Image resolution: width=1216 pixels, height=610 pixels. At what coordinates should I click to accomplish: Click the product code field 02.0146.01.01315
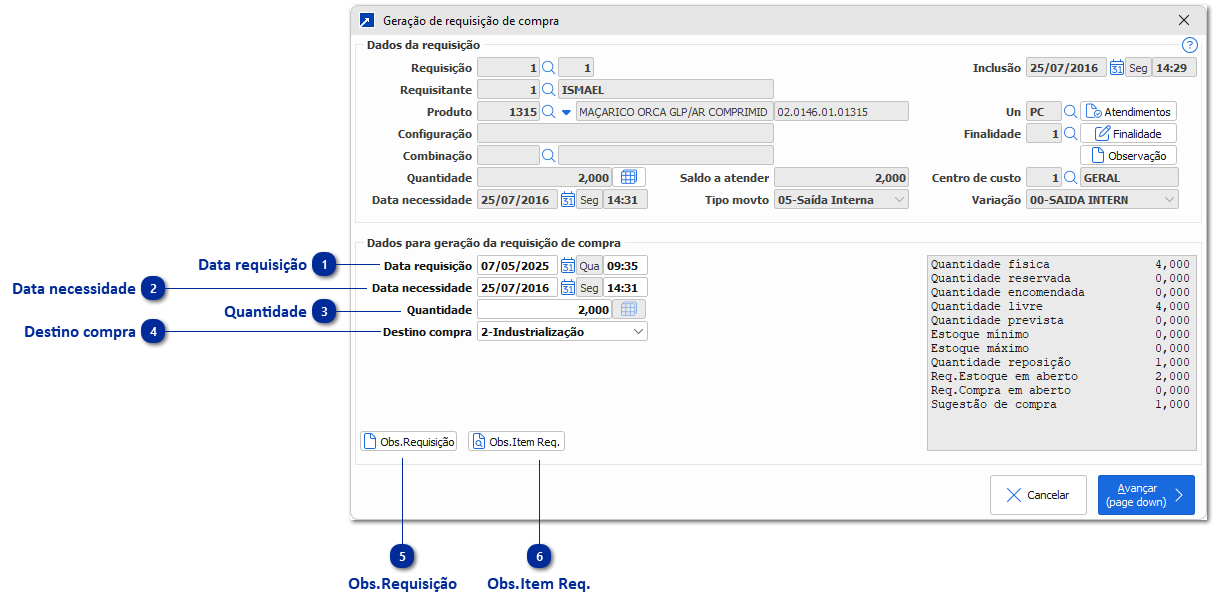(842, 112)
